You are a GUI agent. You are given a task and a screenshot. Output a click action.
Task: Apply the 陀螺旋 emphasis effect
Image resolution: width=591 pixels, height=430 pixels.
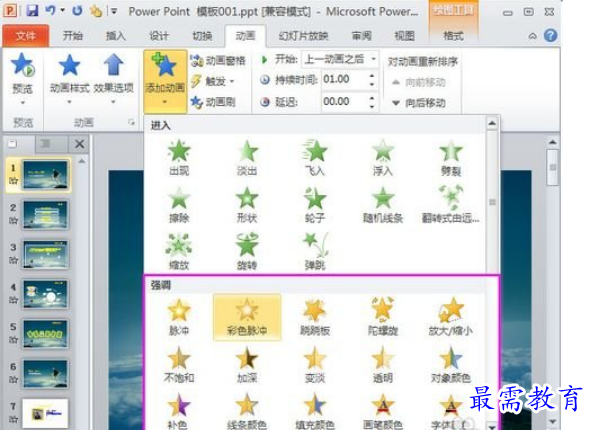[383, 317]
